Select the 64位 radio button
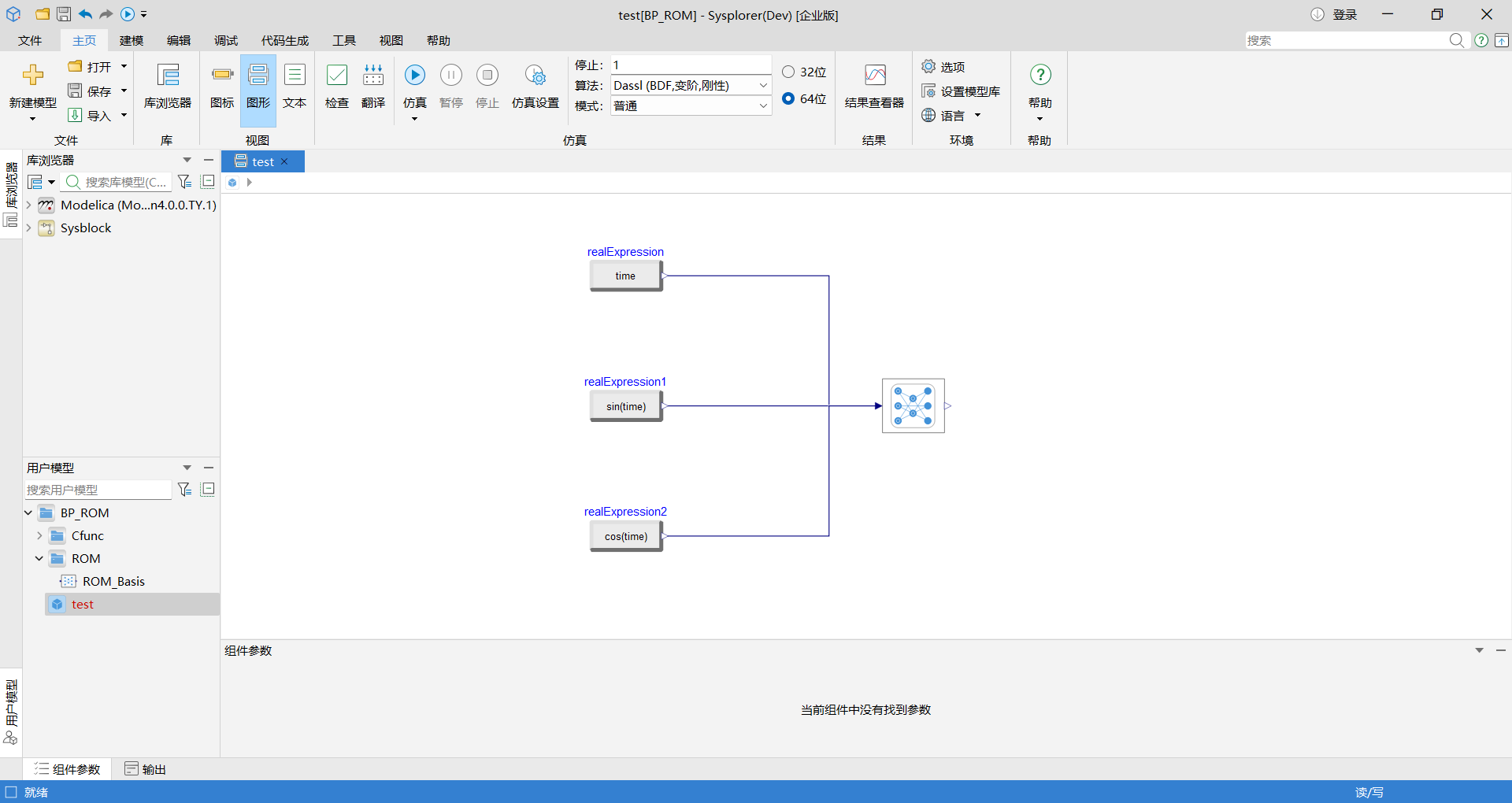This screenshot has width=1512, height=803. (788, 98)
